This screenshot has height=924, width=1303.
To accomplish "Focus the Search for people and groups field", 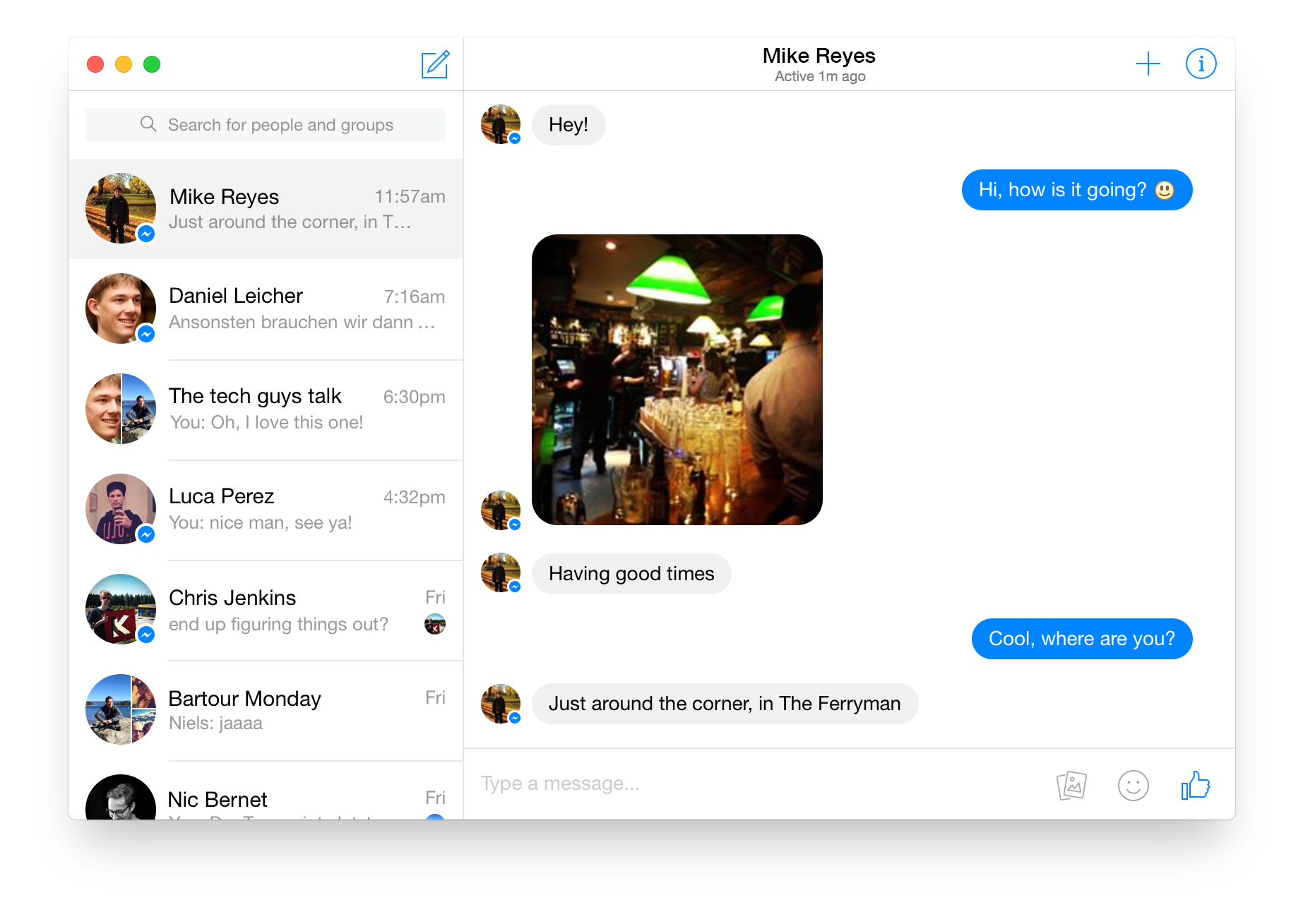I will 266,125.
